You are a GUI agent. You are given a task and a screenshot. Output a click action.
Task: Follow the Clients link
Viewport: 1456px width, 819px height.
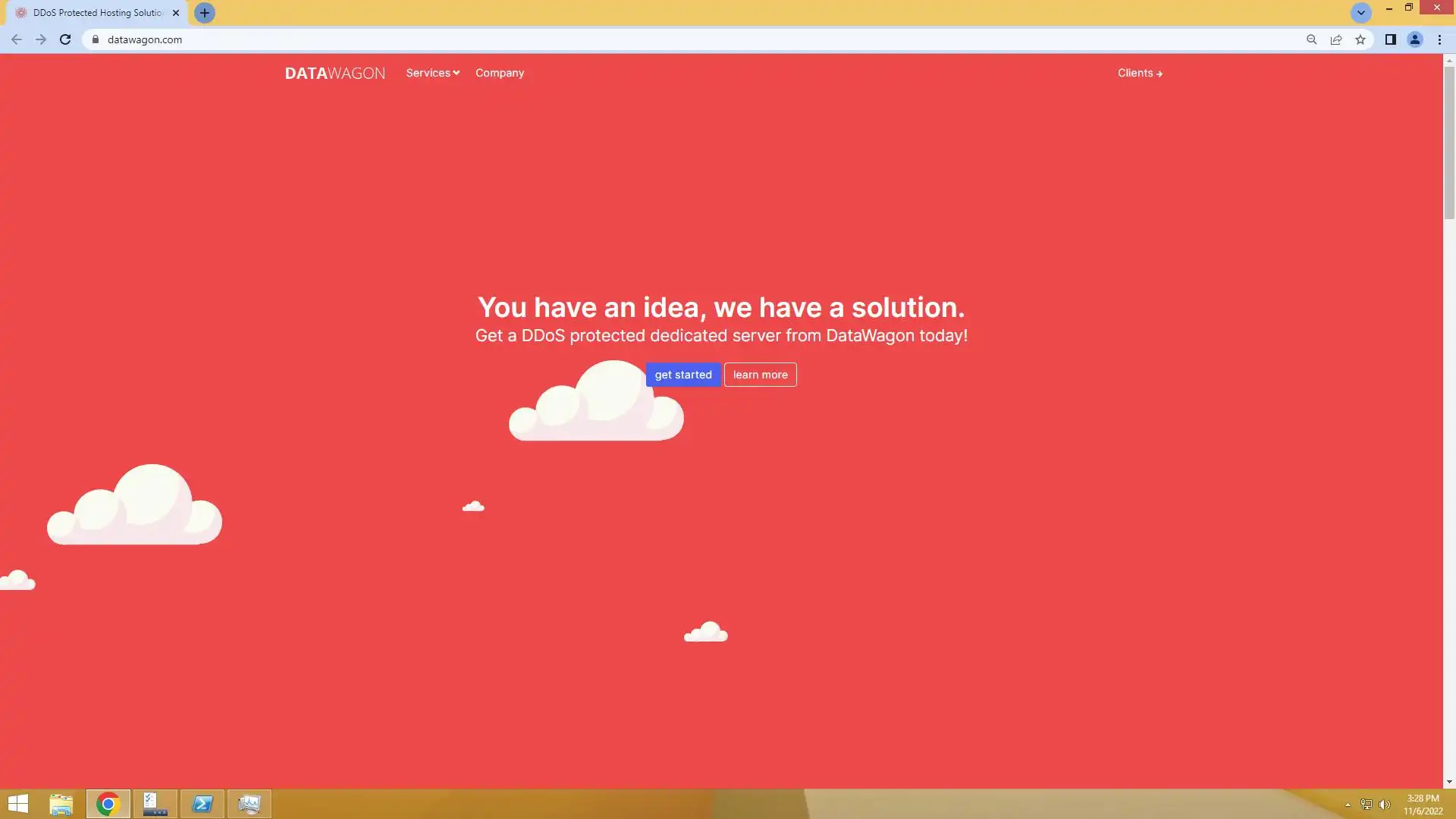(1139, 73)
